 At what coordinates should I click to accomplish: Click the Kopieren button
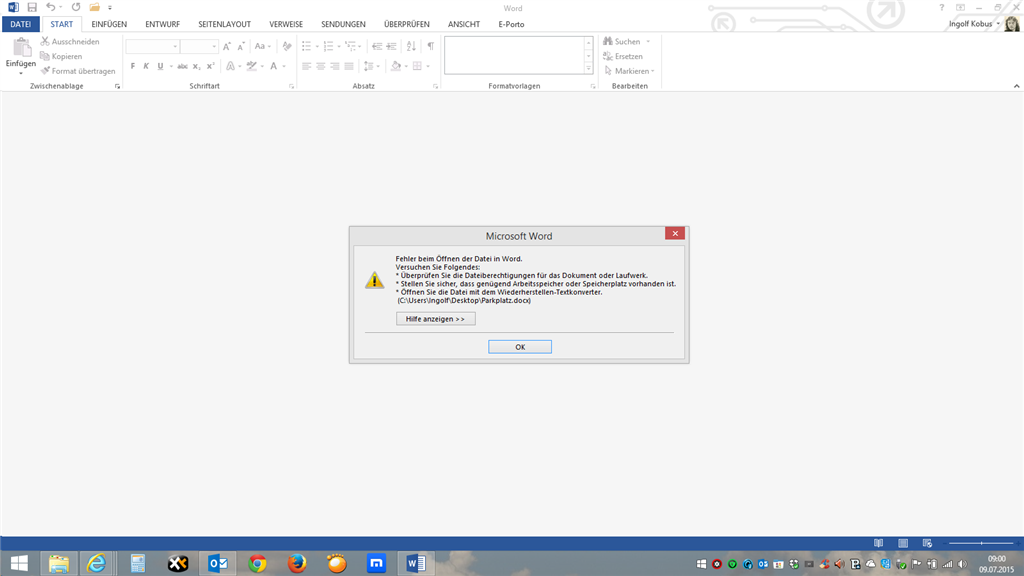(61, 56)
